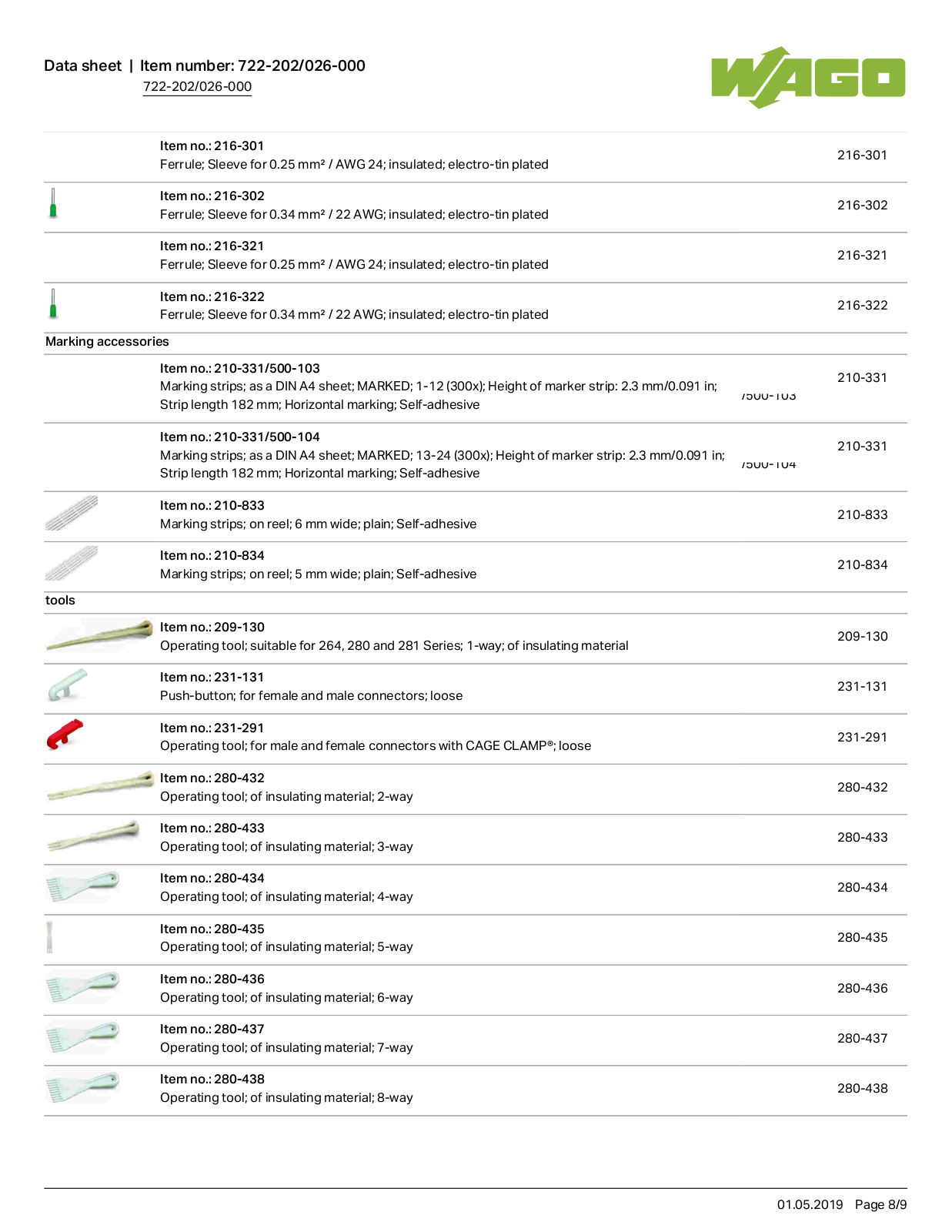Click the WAGO logo

(x=808, y=77)
